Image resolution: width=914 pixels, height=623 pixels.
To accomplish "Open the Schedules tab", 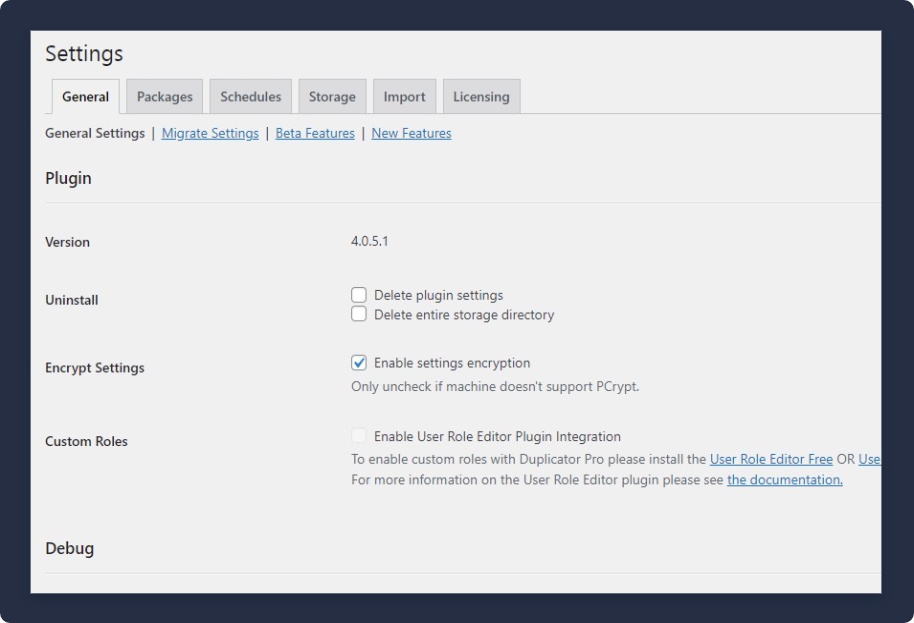I will tap(251, 97).
